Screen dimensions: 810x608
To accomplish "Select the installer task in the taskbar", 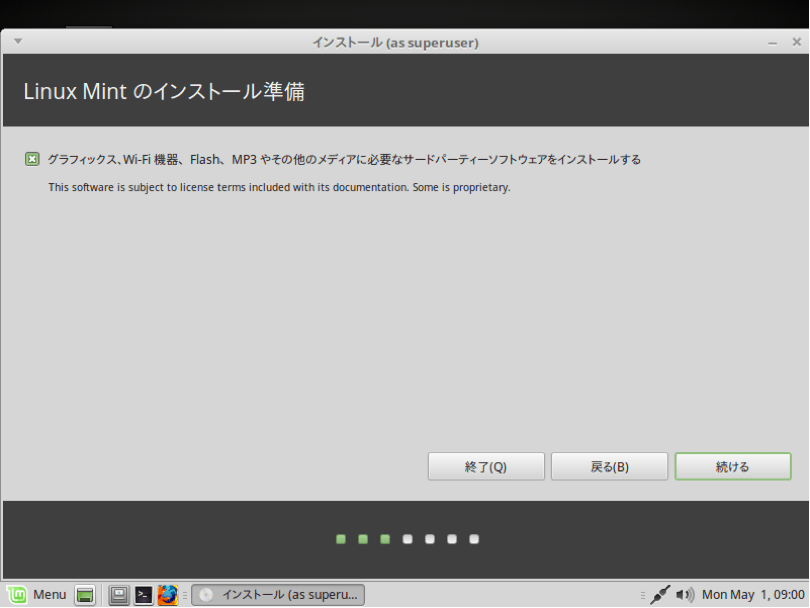I will 278,595.
